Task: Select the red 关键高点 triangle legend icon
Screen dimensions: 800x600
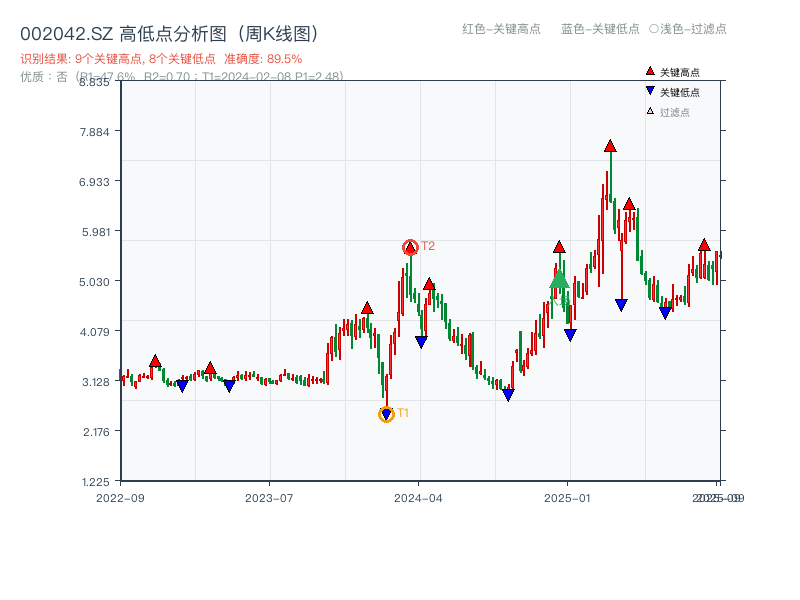Action: pyautogui.click(x=650, y=70)
